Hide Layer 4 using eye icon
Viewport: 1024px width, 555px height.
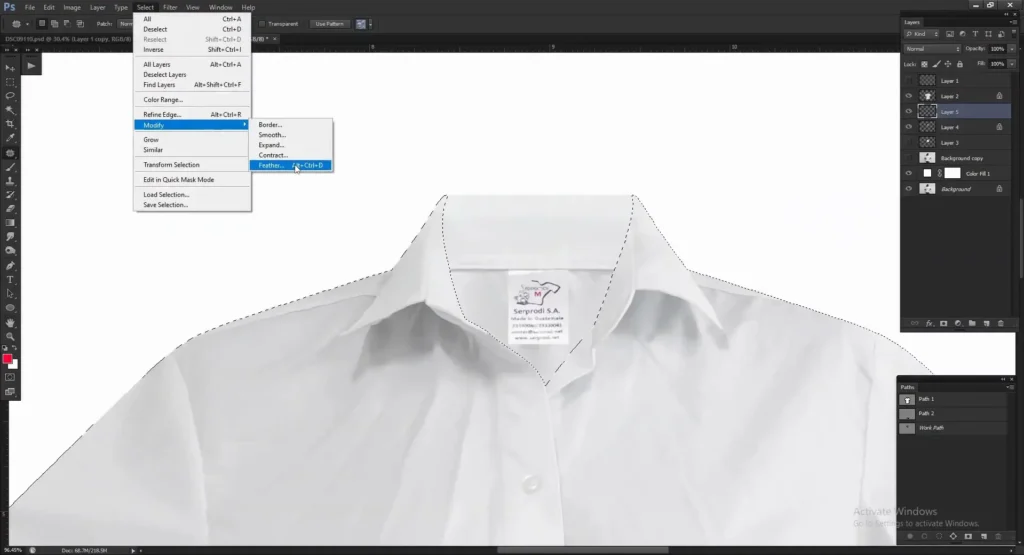[x=908, y=127]
